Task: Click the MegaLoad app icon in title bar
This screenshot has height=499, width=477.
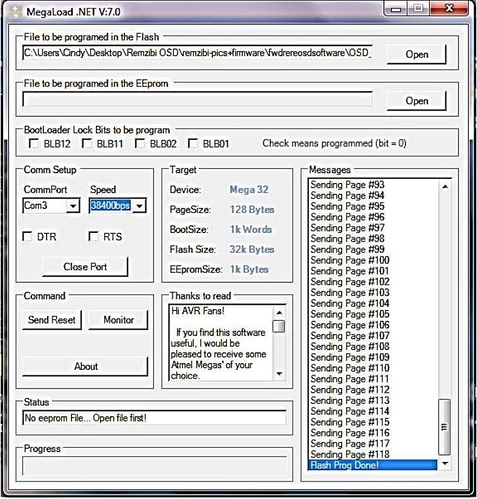Action: coord(15,12)
